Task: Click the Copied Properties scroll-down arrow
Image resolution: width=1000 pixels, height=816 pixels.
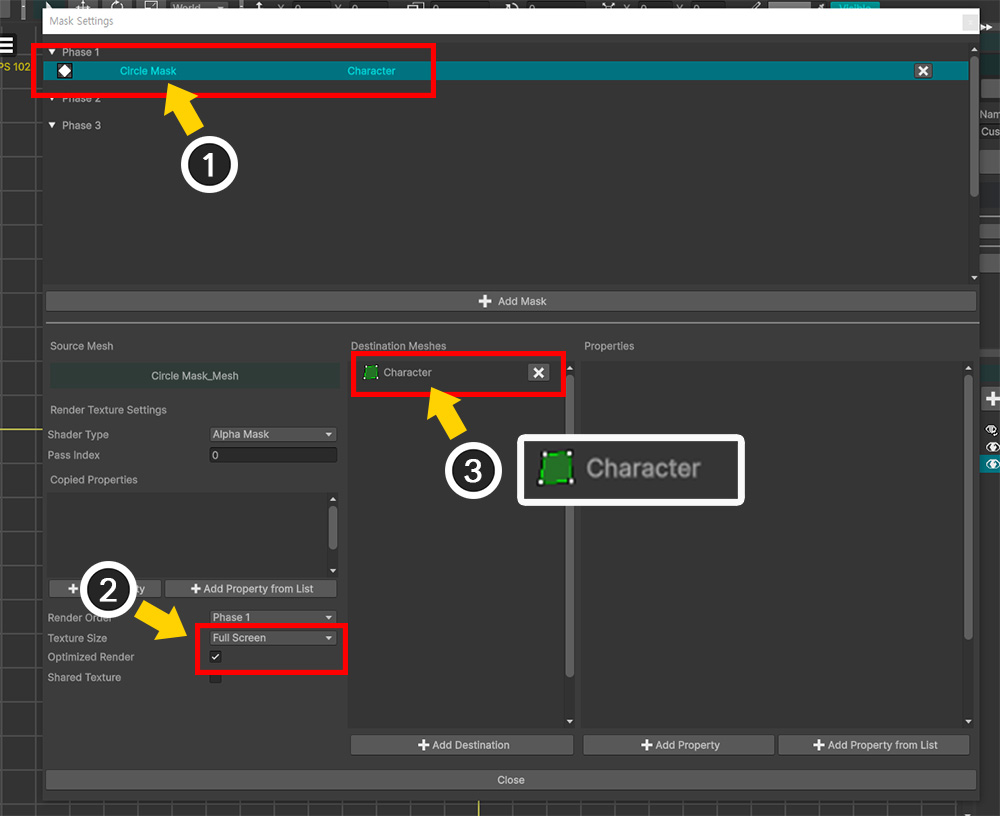Action: click(x=332, y=570)
